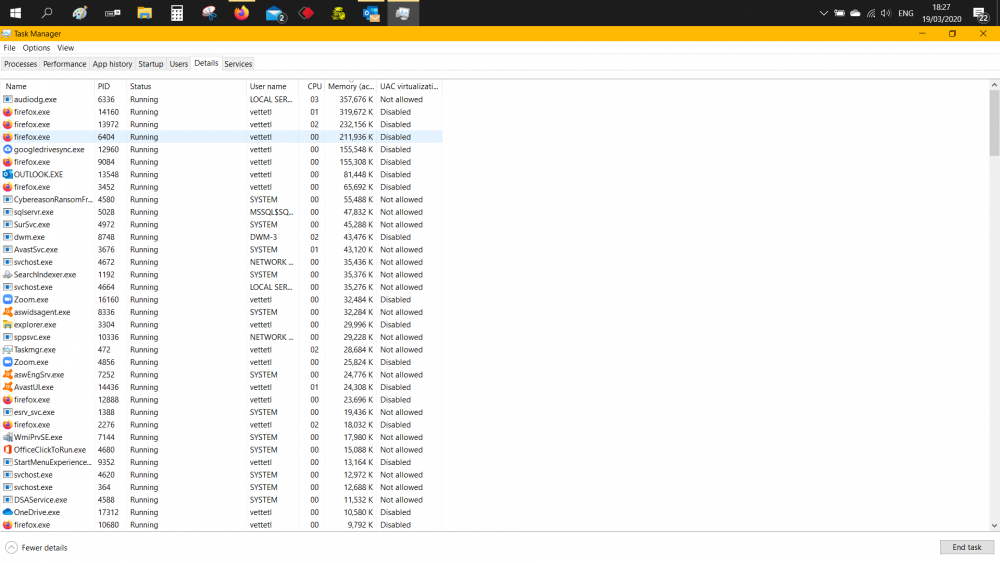The height and width of the screenshot is (563, 1000).
Task: Open the Windows Start menu
Action: (15, 13)
